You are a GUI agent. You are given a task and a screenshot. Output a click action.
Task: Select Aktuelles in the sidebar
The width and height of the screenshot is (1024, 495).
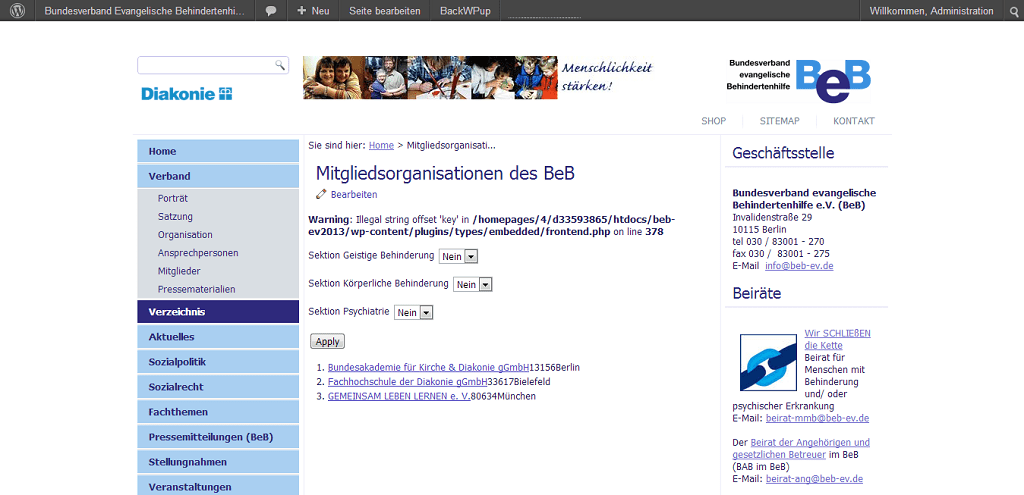[x=218, y=336]
